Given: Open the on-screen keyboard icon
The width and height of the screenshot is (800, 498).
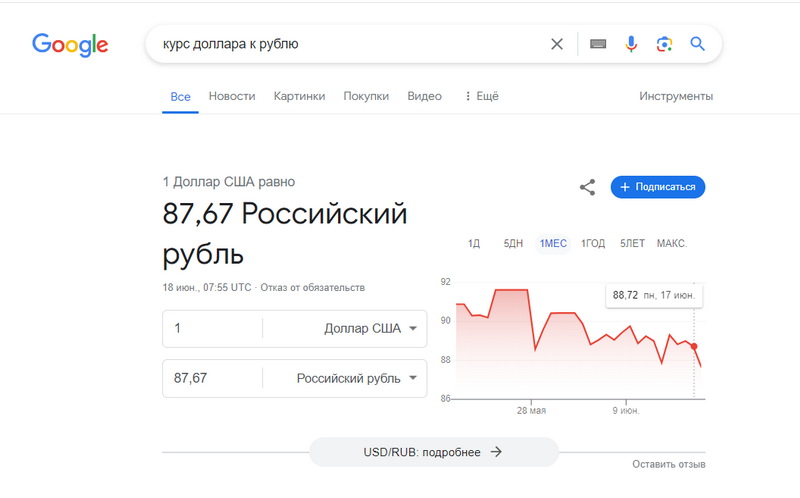Looking at the screenshot, I should coord(598,44).
